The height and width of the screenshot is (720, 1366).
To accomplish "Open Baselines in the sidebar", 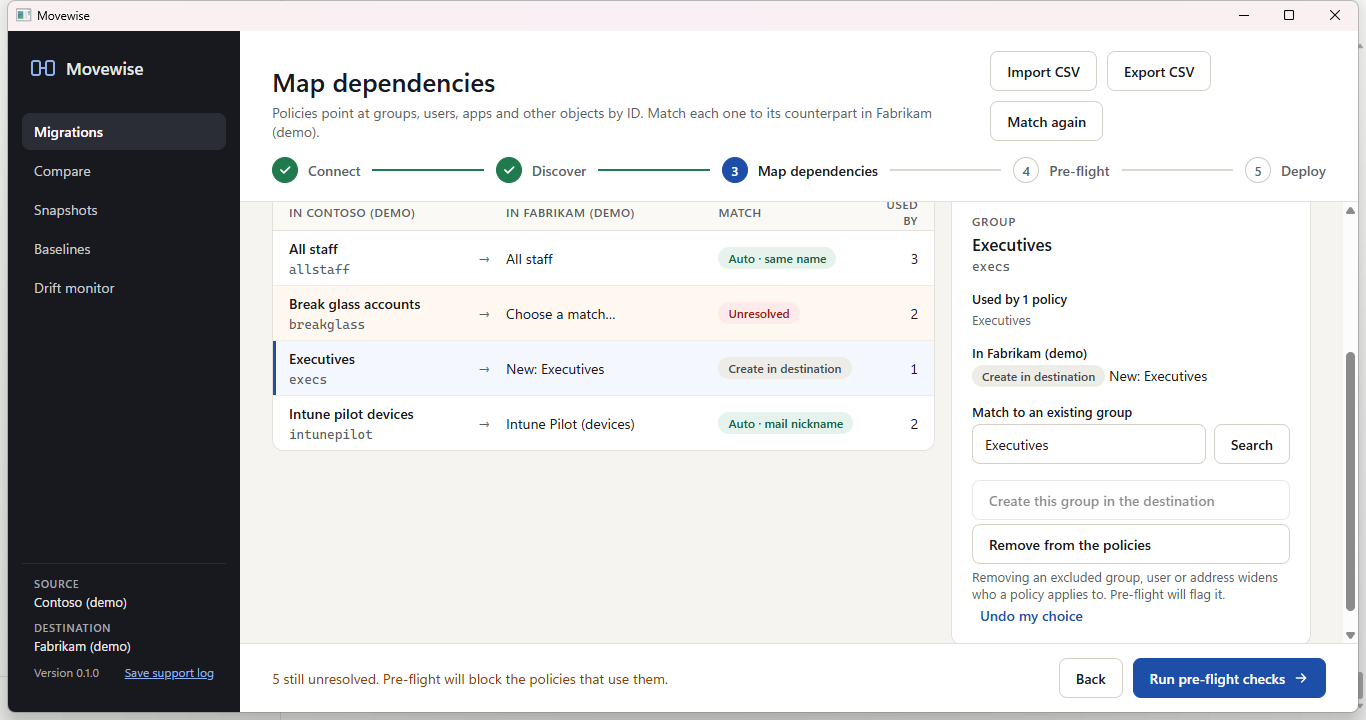I will [x=124, y=249].
